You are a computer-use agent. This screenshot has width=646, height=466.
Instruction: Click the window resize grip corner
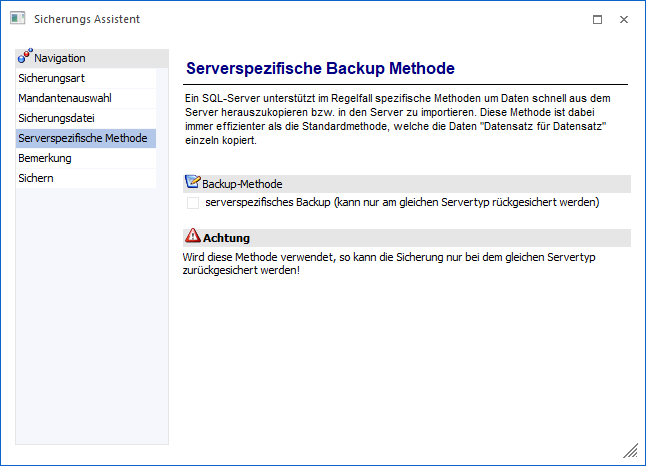pyautogui.click(x=630, y=451)
